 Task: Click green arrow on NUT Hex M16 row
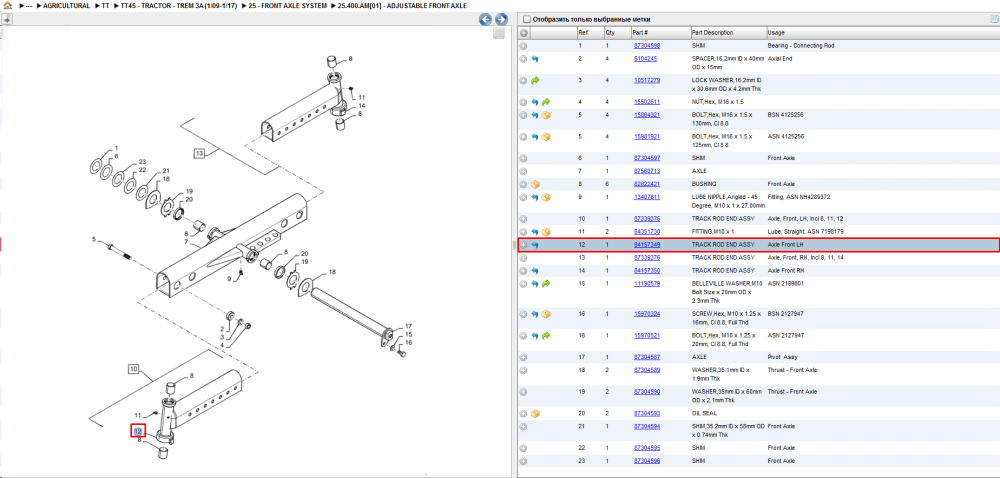pos(546,102)
